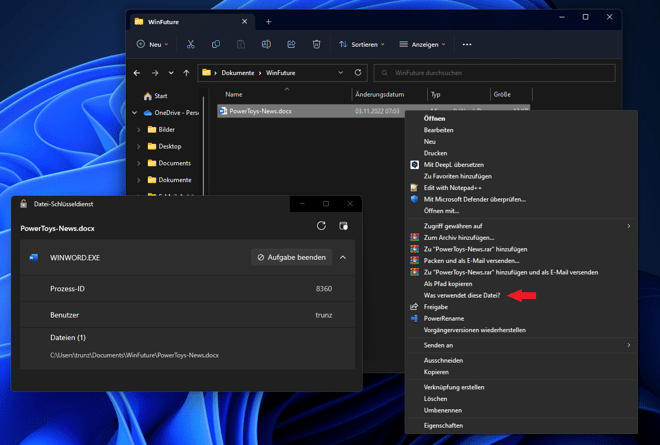The height and width of the screenshot is (445, 660).
Task: Select Vorgängerversionen wiederherstellen
Action: 474,330
